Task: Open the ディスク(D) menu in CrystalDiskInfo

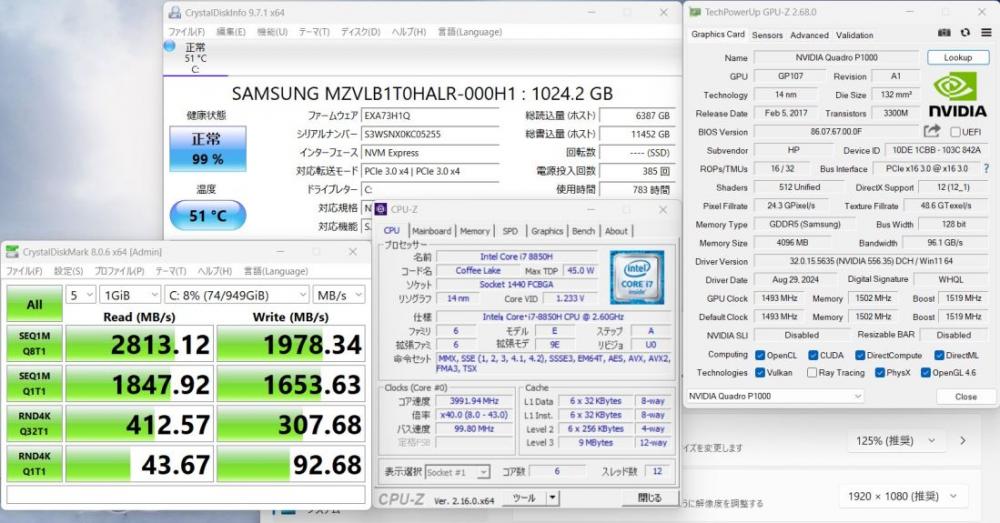Action: tap(360, 32)
